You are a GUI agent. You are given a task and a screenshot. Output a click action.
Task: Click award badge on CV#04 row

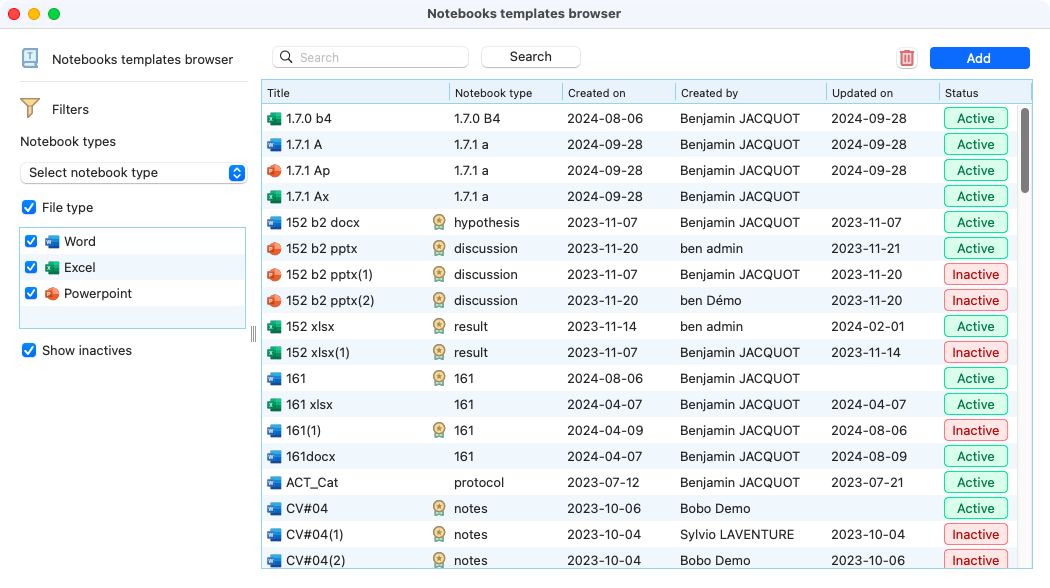point(439,508)
